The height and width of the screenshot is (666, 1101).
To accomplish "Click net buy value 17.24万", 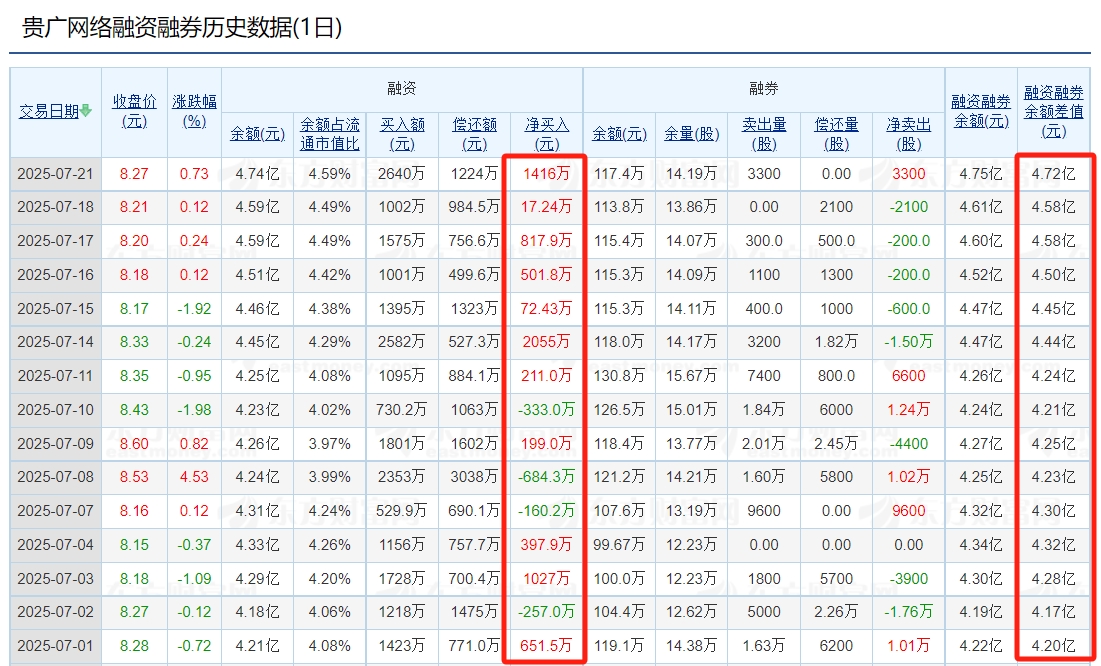I will tap(546, 207).
